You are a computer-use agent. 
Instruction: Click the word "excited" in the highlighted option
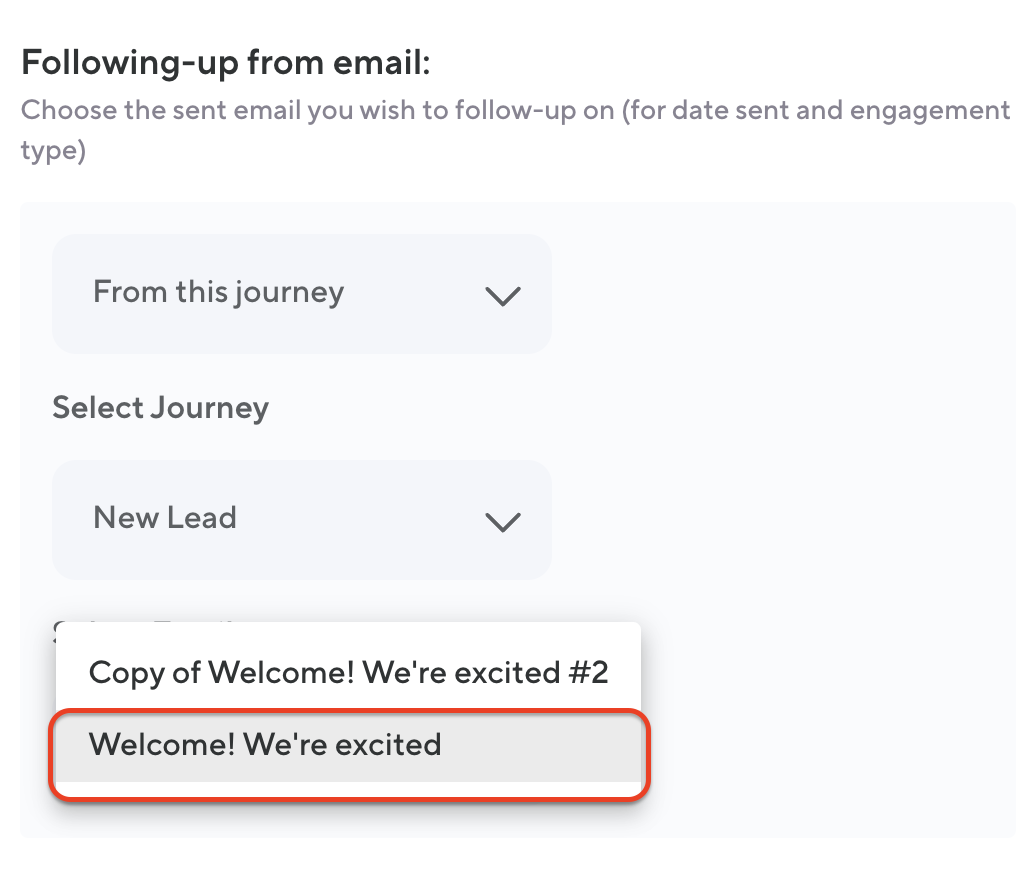(x=388, y=745)
